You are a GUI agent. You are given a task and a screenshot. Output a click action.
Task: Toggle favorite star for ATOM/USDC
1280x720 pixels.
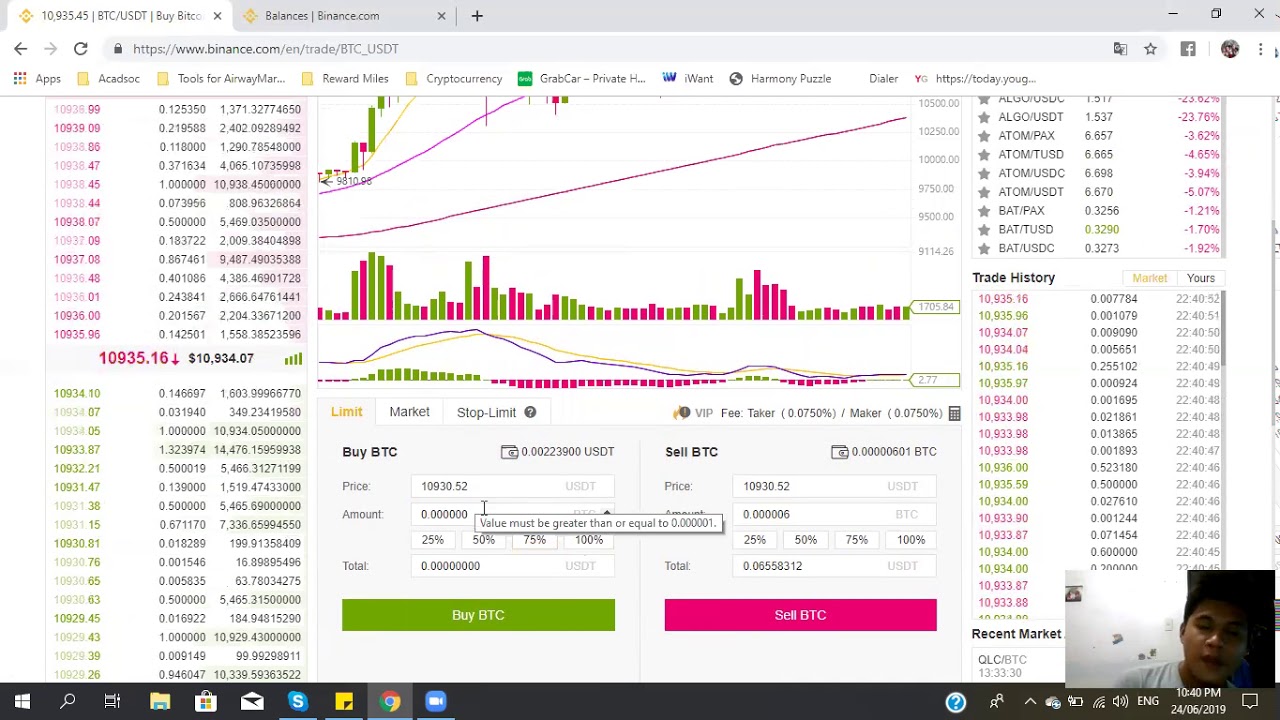tap(984, 173)
